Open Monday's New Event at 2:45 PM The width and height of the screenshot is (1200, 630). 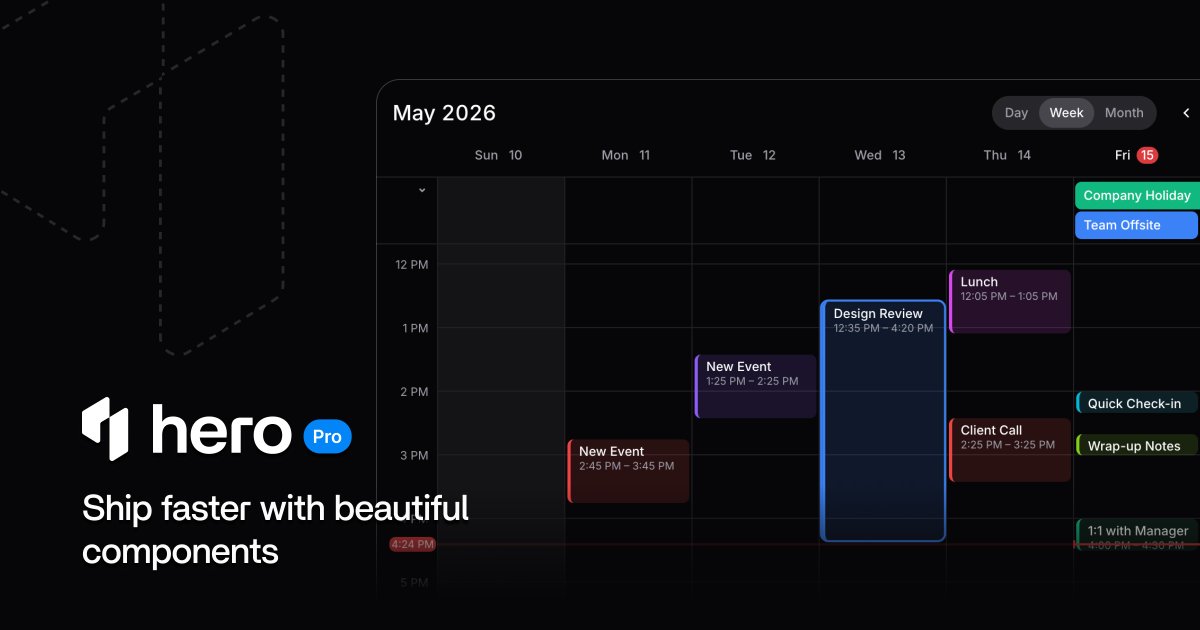629,471
